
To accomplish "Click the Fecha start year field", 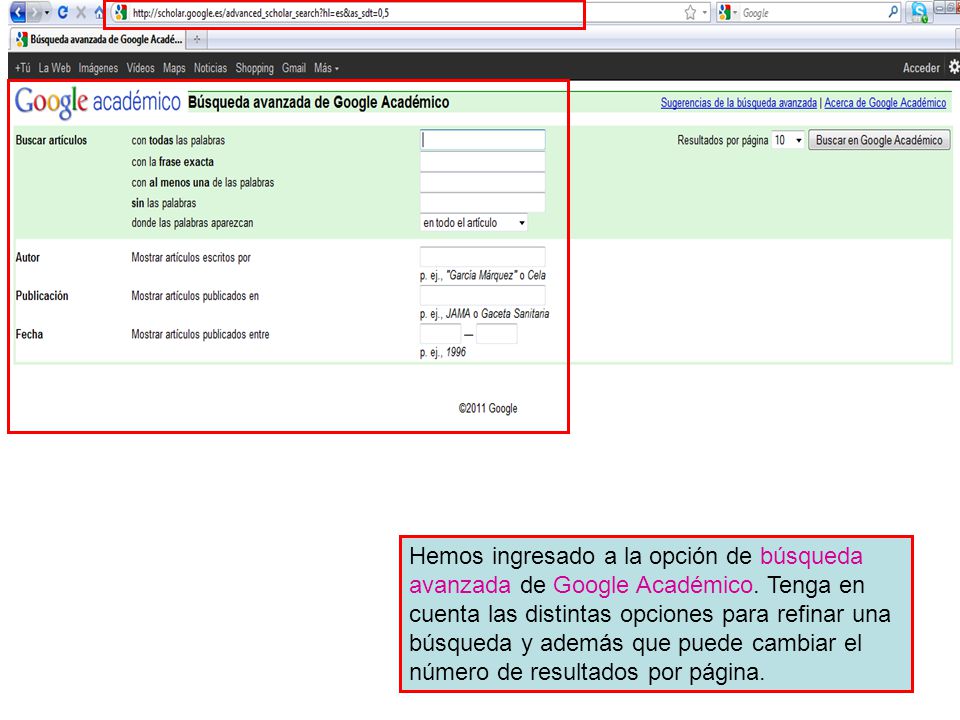I will tap(440, 334).
